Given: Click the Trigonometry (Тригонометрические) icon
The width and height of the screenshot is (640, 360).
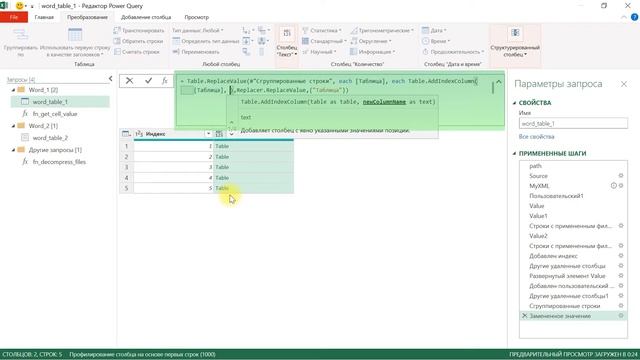Looking at the screenshot, I should tap(354, 30).
